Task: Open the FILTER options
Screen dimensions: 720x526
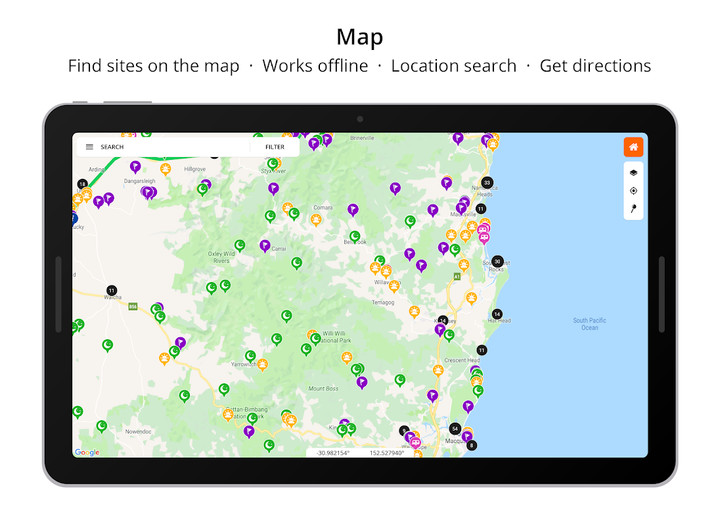Action: 275,147
